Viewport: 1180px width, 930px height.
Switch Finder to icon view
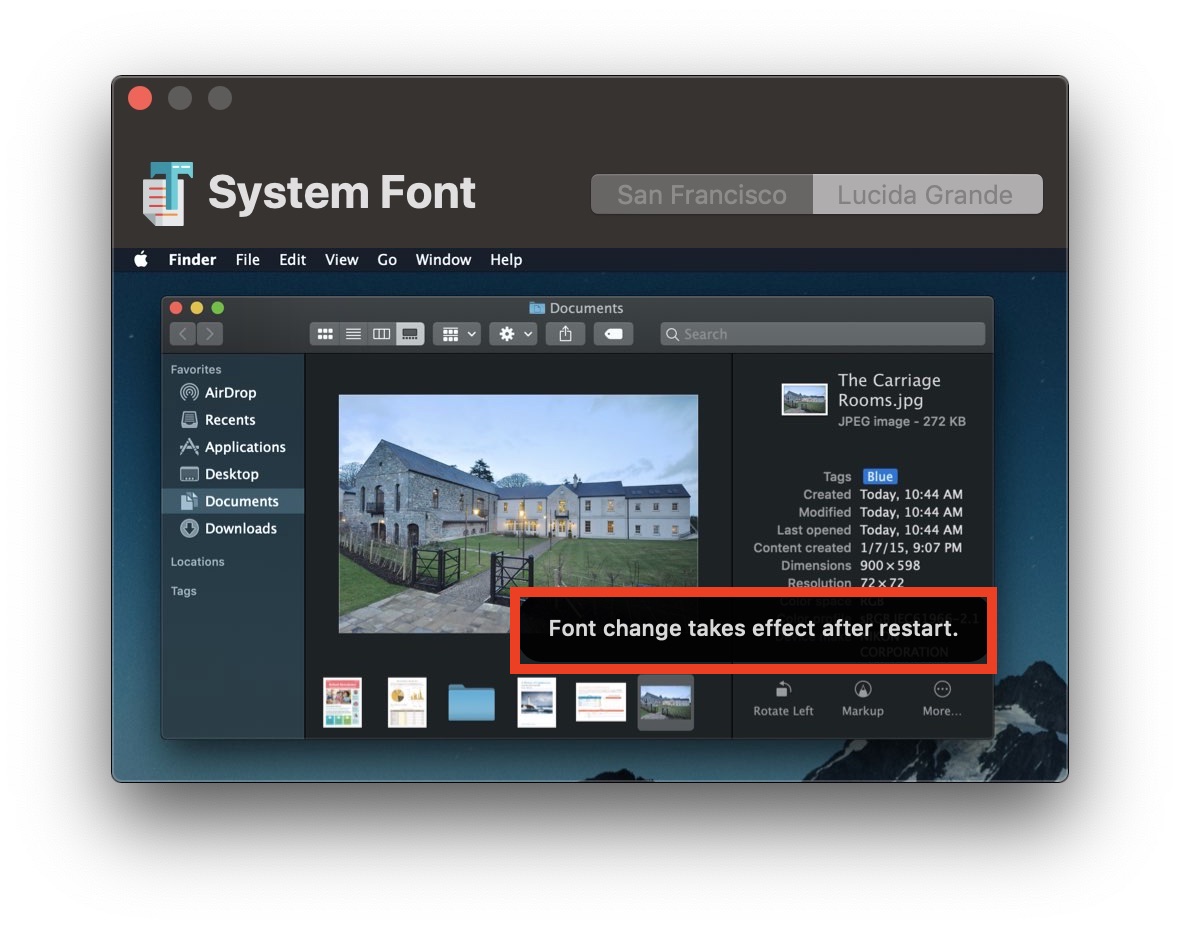[x=325, y=334]
